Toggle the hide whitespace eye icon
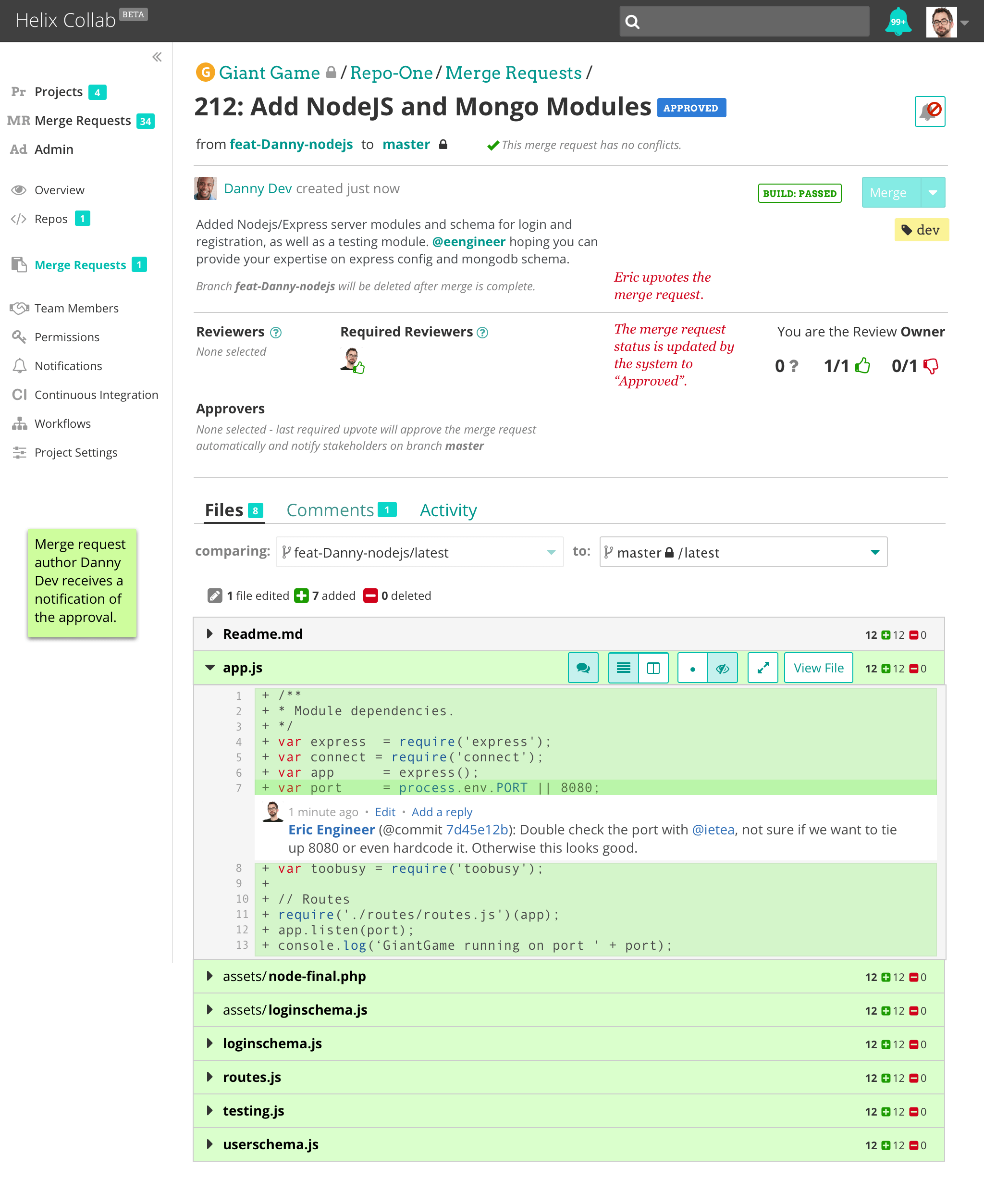Viewport: 984px width, 1204px height. pos(722,668)
